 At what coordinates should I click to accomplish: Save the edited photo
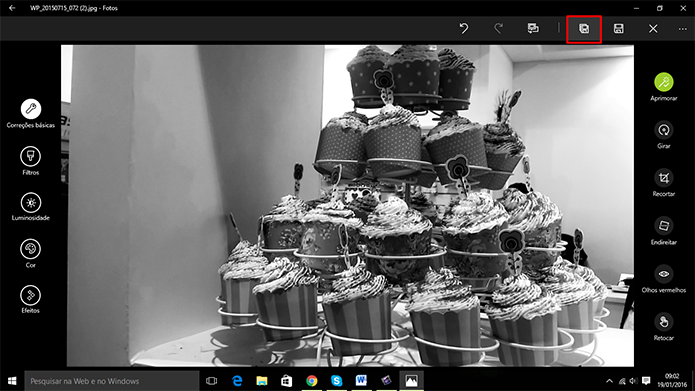click(618, 29)
